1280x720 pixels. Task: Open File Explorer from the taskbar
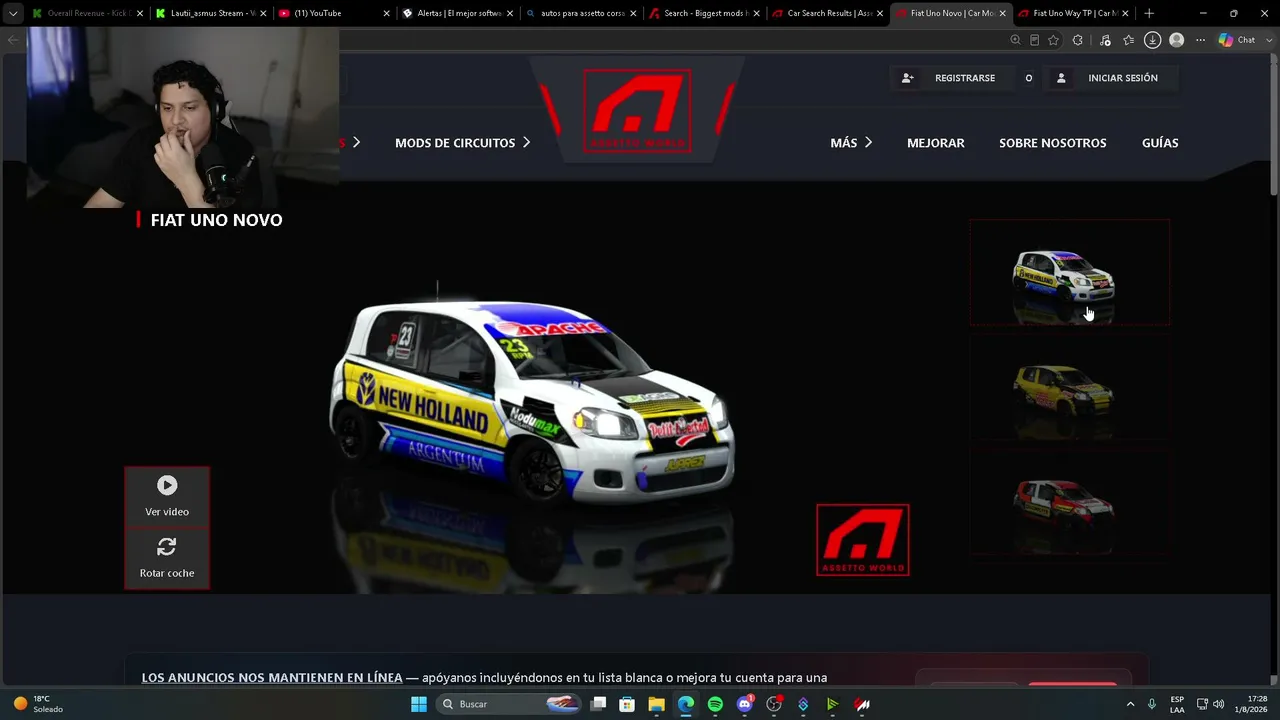tap(656, 704)
